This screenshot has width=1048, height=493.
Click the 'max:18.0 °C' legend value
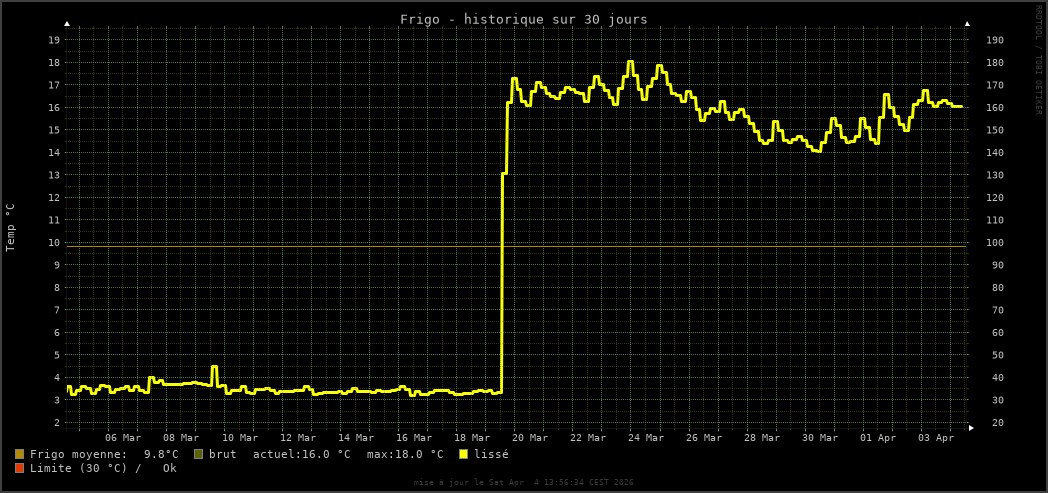point(405,454)
